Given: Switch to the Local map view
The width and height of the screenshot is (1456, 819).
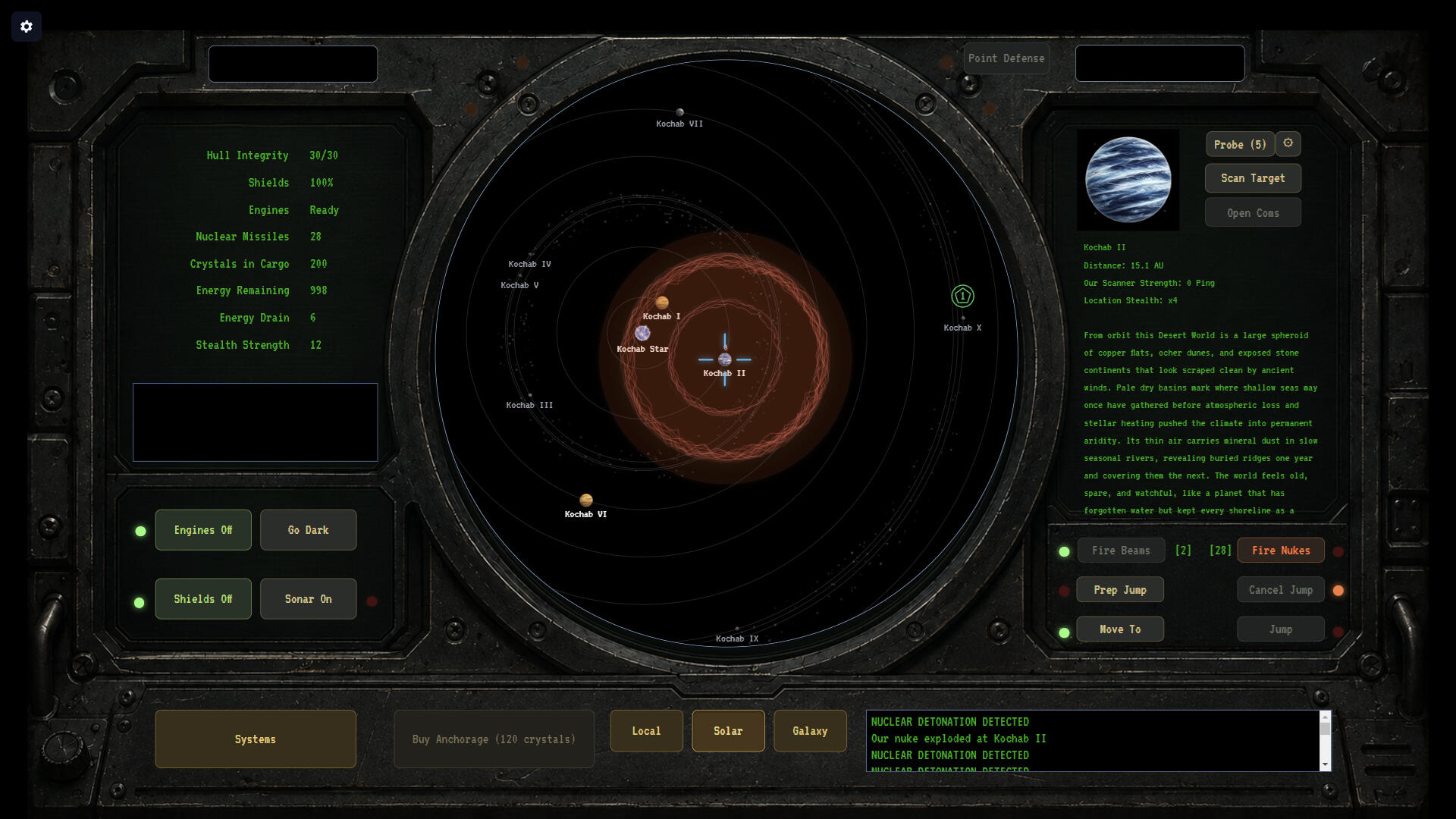Looking at the screenshot, I should point(647,731).
